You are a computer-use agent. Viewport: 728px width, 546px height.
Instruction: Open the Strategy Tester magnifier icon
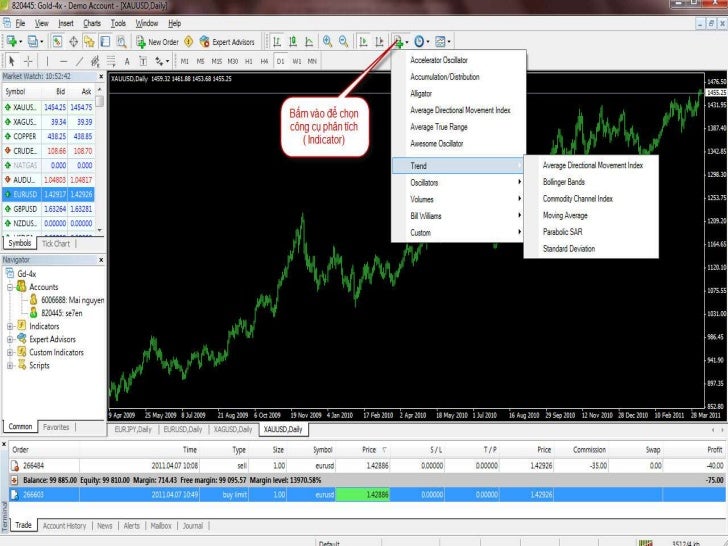tap(122, 42)
